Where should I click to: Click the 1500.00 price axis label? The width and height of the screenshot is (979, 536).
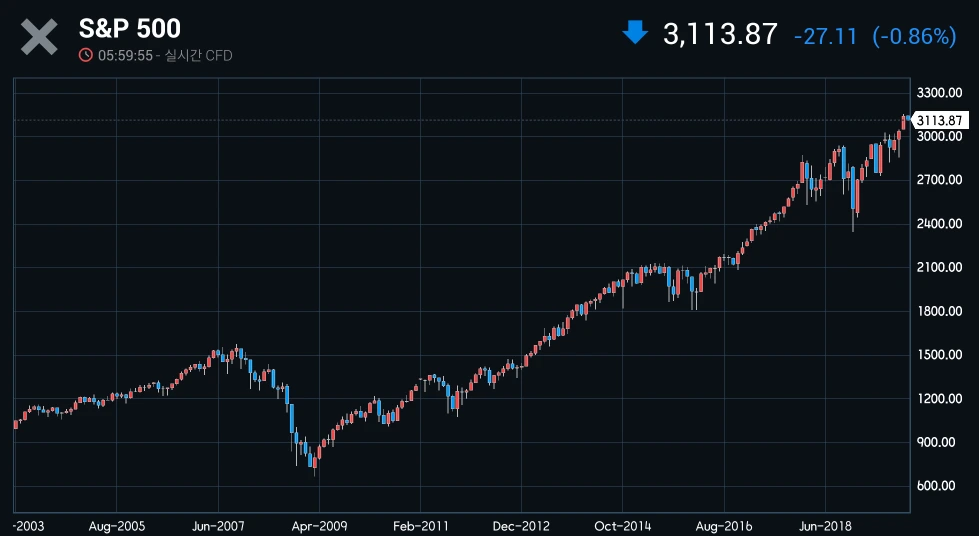[x=939, y=355]
